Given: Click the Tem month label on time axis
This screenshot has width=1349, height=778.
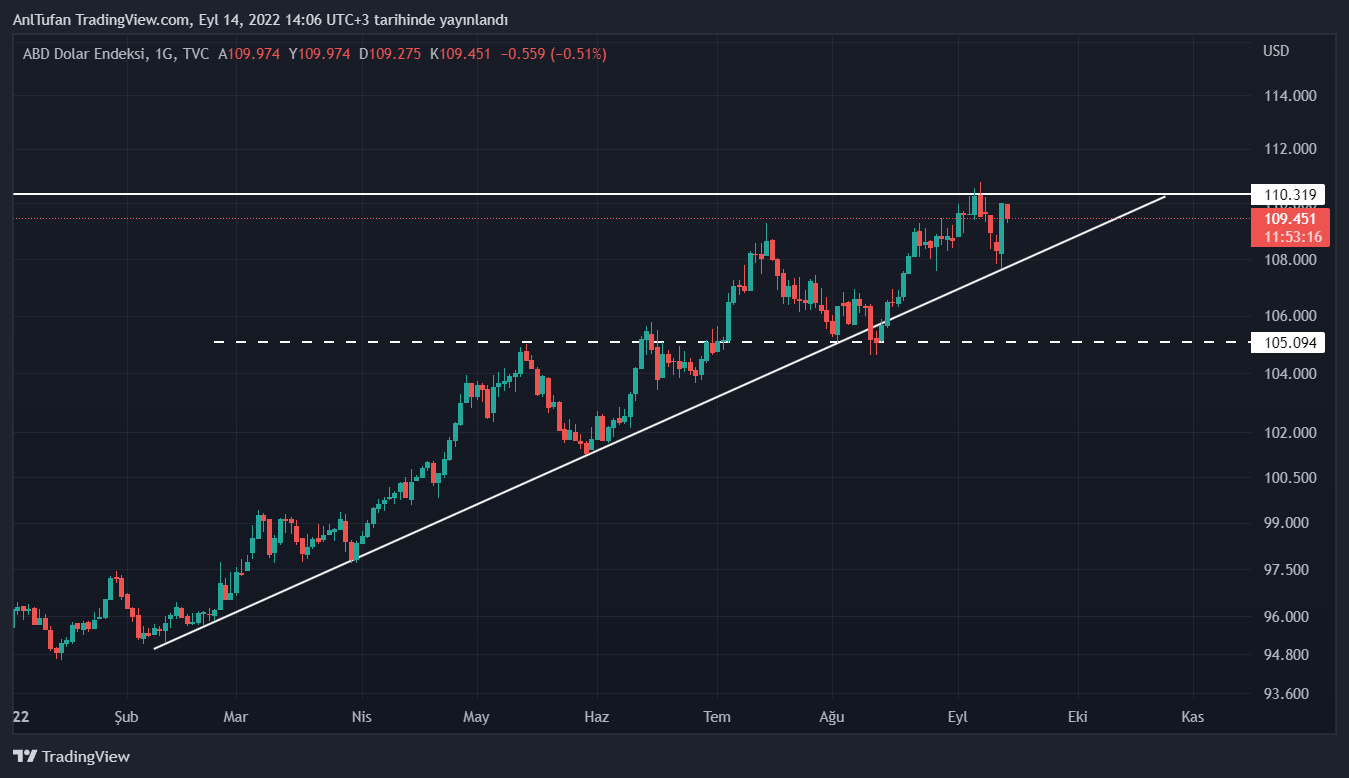Looking at the screenshot, I should [x=717, y=717].
